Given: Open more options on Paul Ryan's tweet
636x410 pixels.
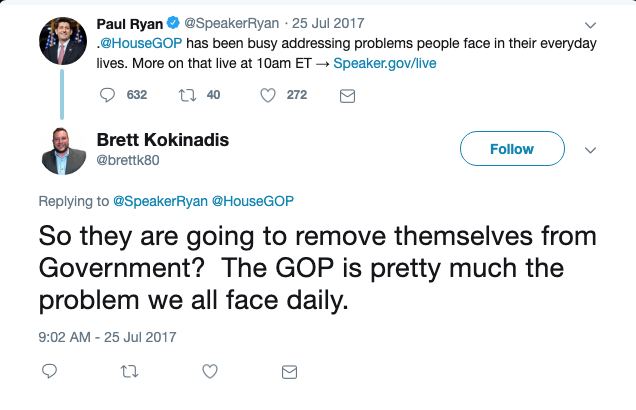Looking at the screenshot, I should (x=589, y=24).
